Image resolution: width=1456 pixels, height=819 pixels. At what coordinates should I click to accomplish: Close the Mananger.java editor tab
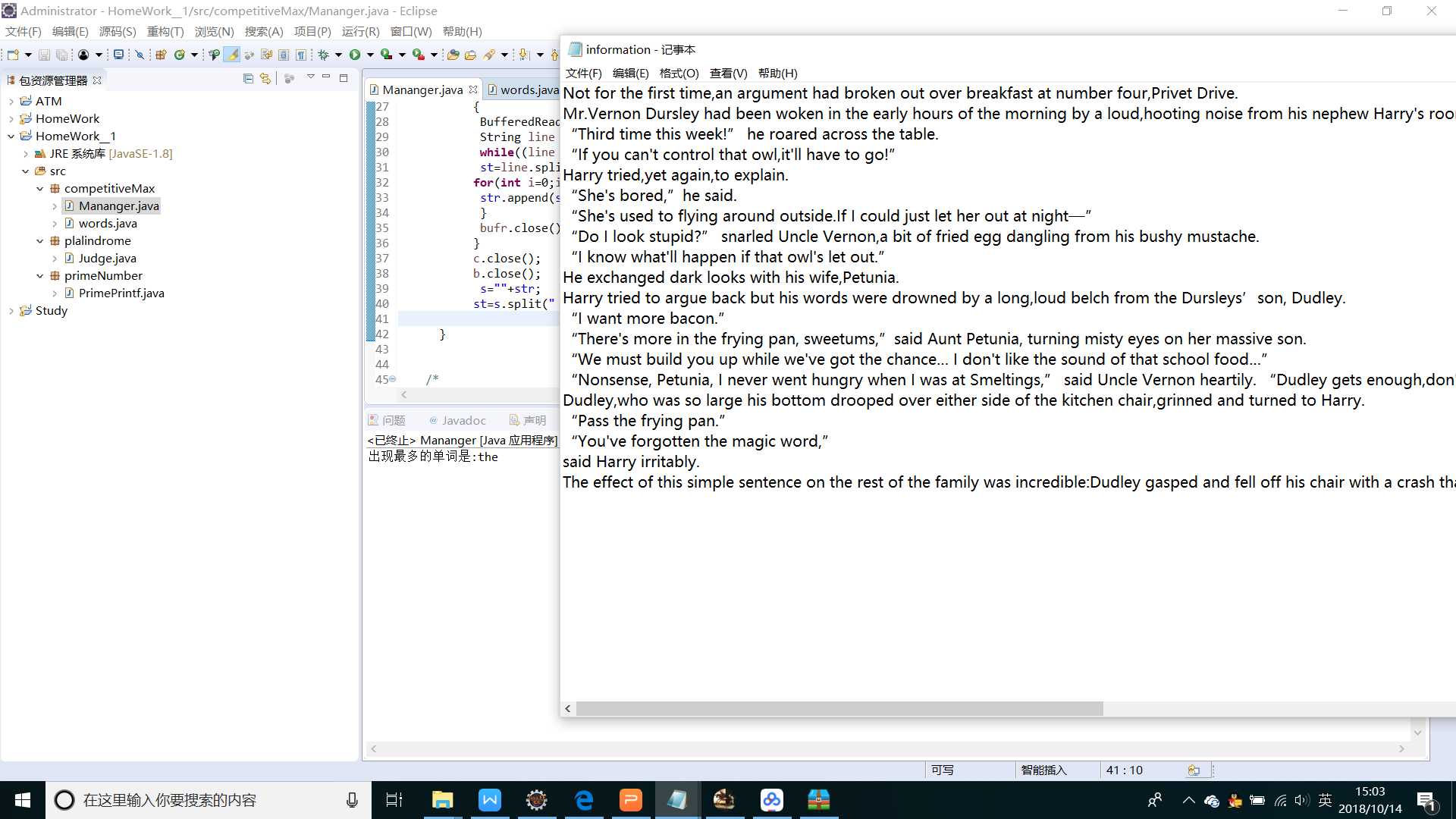pos(473,89)
